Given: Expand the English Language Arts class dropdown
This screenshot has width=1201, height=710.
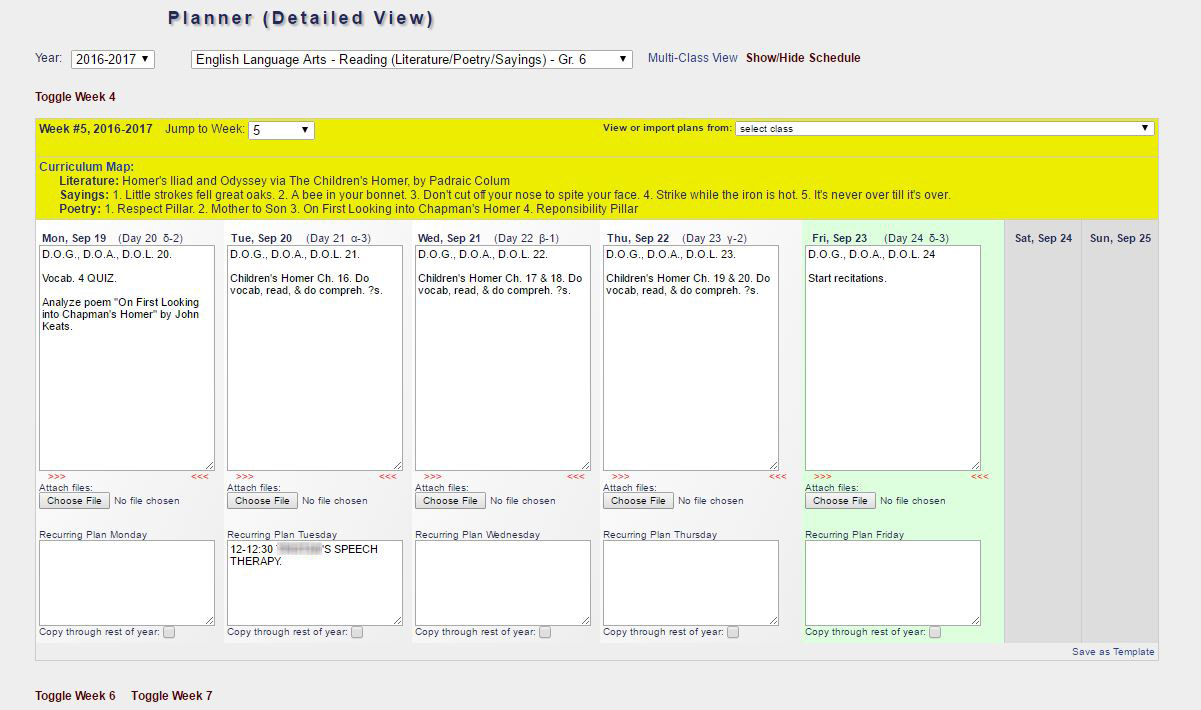Looking at the screenshot, I should click(411, 60).
